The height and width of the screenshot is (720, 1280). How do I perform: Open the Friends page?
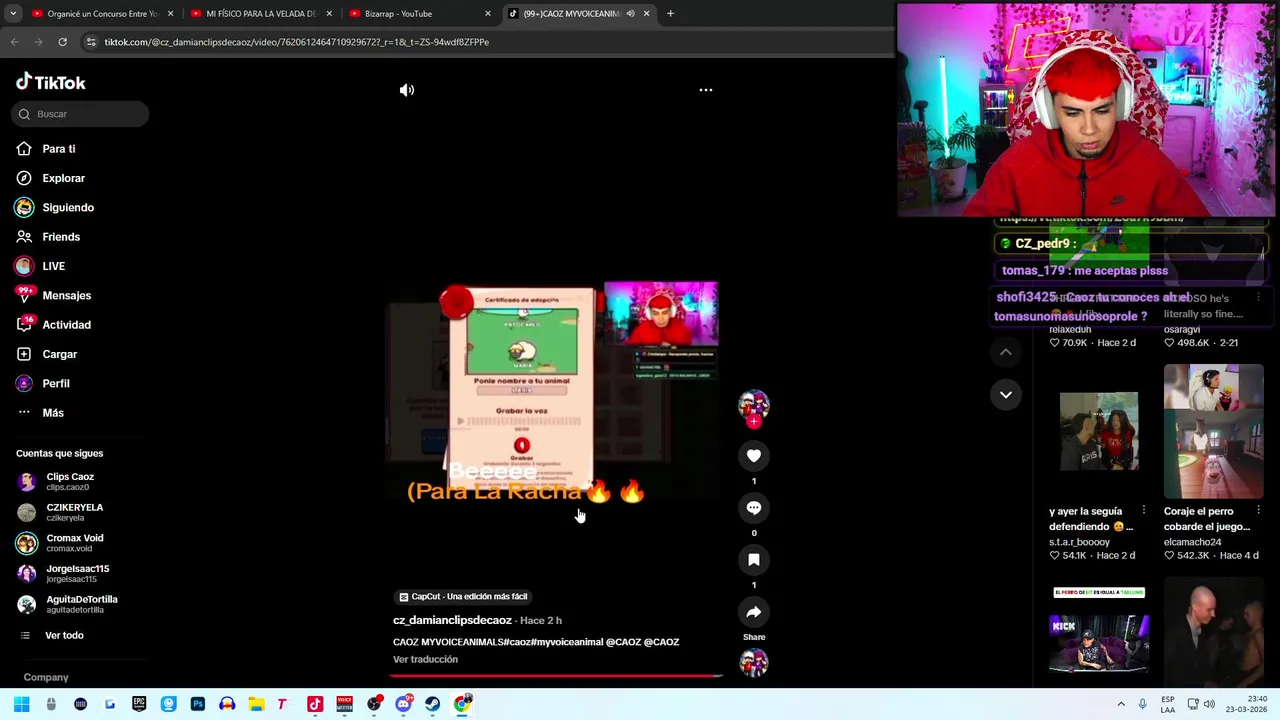tap(60, 237)
